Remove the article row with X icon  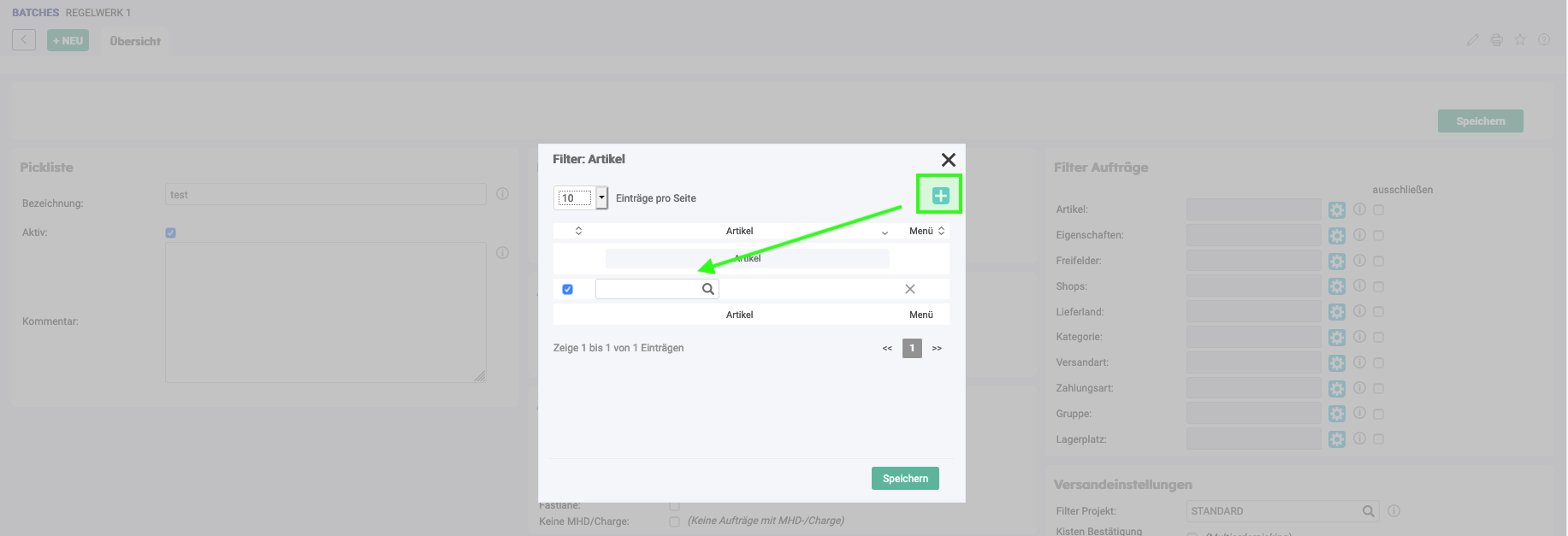[910, 289]
